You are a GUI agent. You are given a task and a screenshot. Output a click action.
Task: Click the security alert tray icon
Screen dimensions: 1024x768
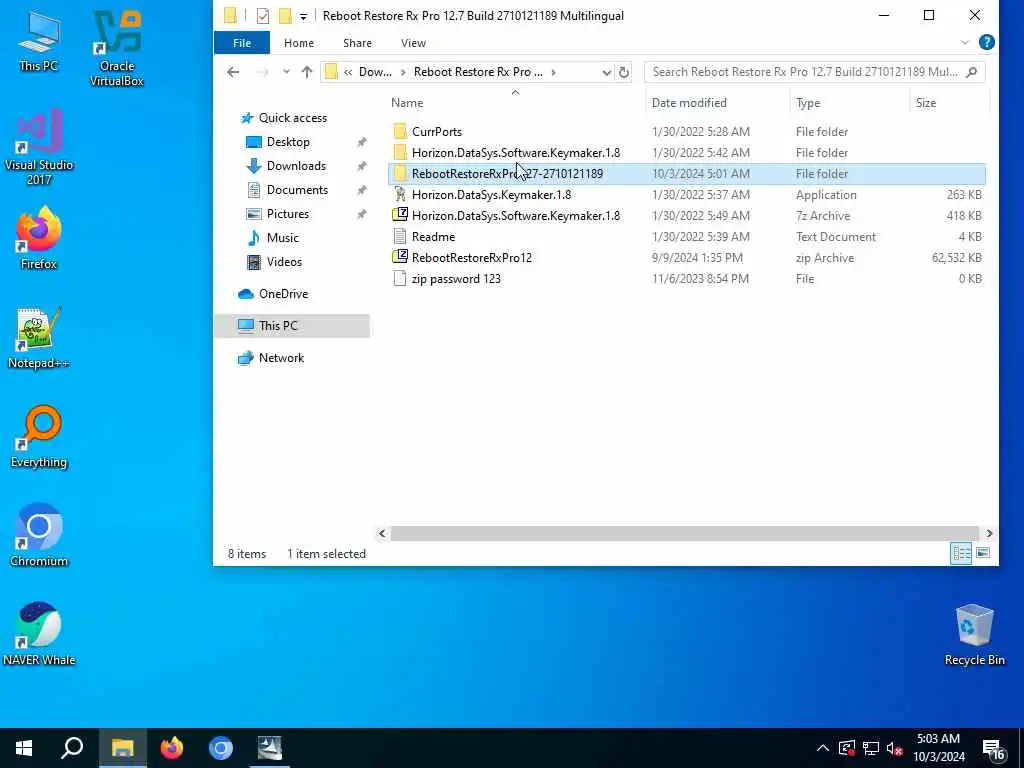click(x=846, y=748)
